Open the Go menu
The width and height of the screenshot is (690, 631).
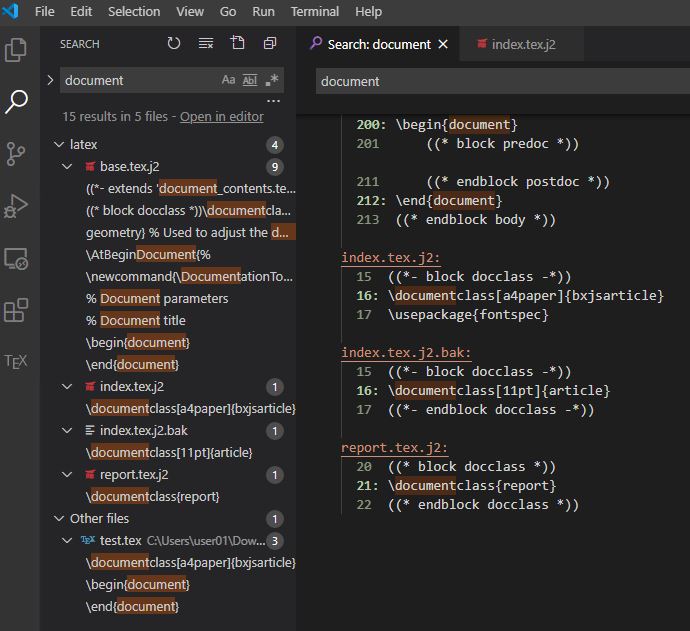click(x=228, y=11)
